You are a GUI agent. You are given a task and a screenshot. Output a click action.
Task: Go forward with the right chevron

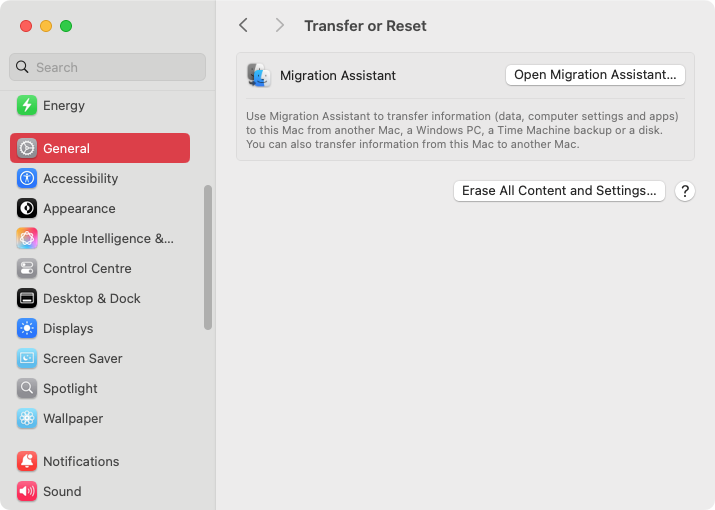click(280, 26)
